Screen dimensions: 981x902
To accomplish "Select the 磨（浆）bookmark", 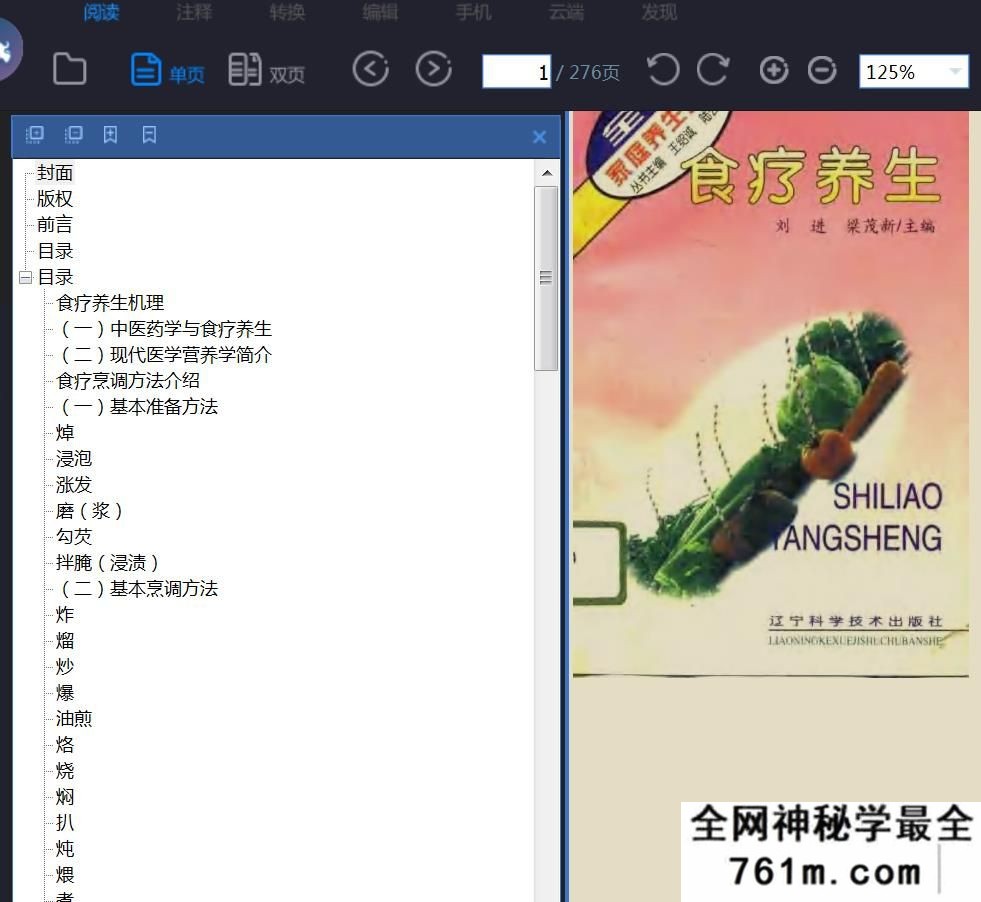I will [90, 510].
